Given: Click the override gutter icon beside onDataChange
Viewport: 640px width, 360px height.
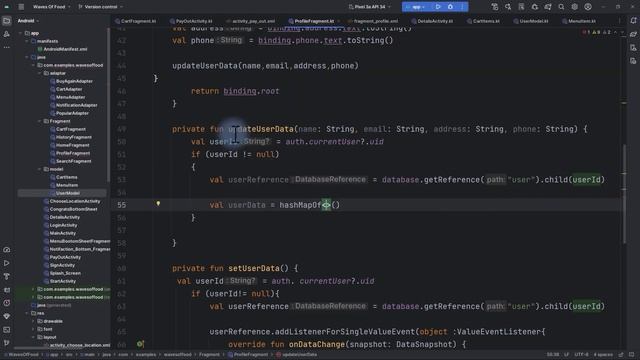Looking at the screenshot, I should click(140, 344).
